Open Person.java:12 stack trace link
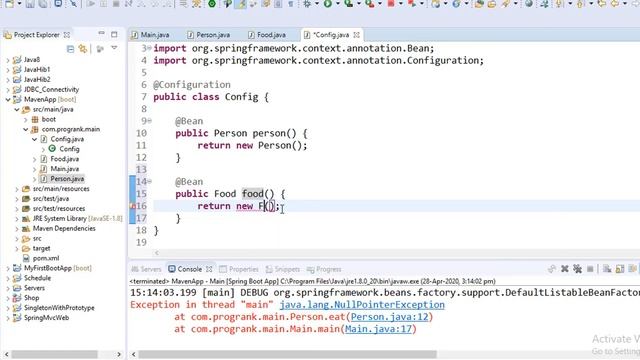The width and height of the screenshot is (640, 360). click(389, 317)
